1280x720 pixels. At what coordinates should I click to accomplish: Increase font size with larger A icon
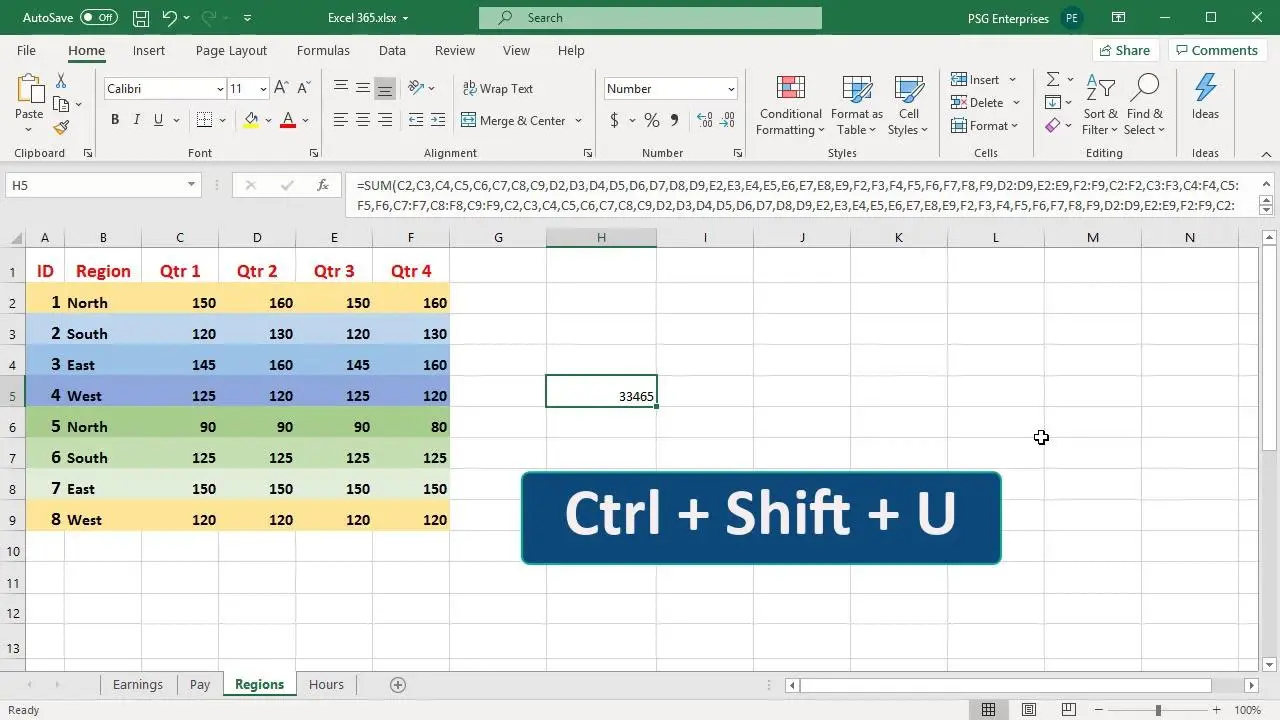pos(281,88)
